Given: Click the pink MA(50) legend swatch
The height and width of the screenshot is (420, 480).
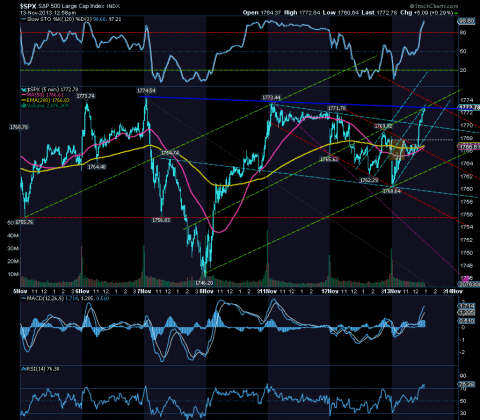Looking at the screenshot, I should [x=23, y=95].
